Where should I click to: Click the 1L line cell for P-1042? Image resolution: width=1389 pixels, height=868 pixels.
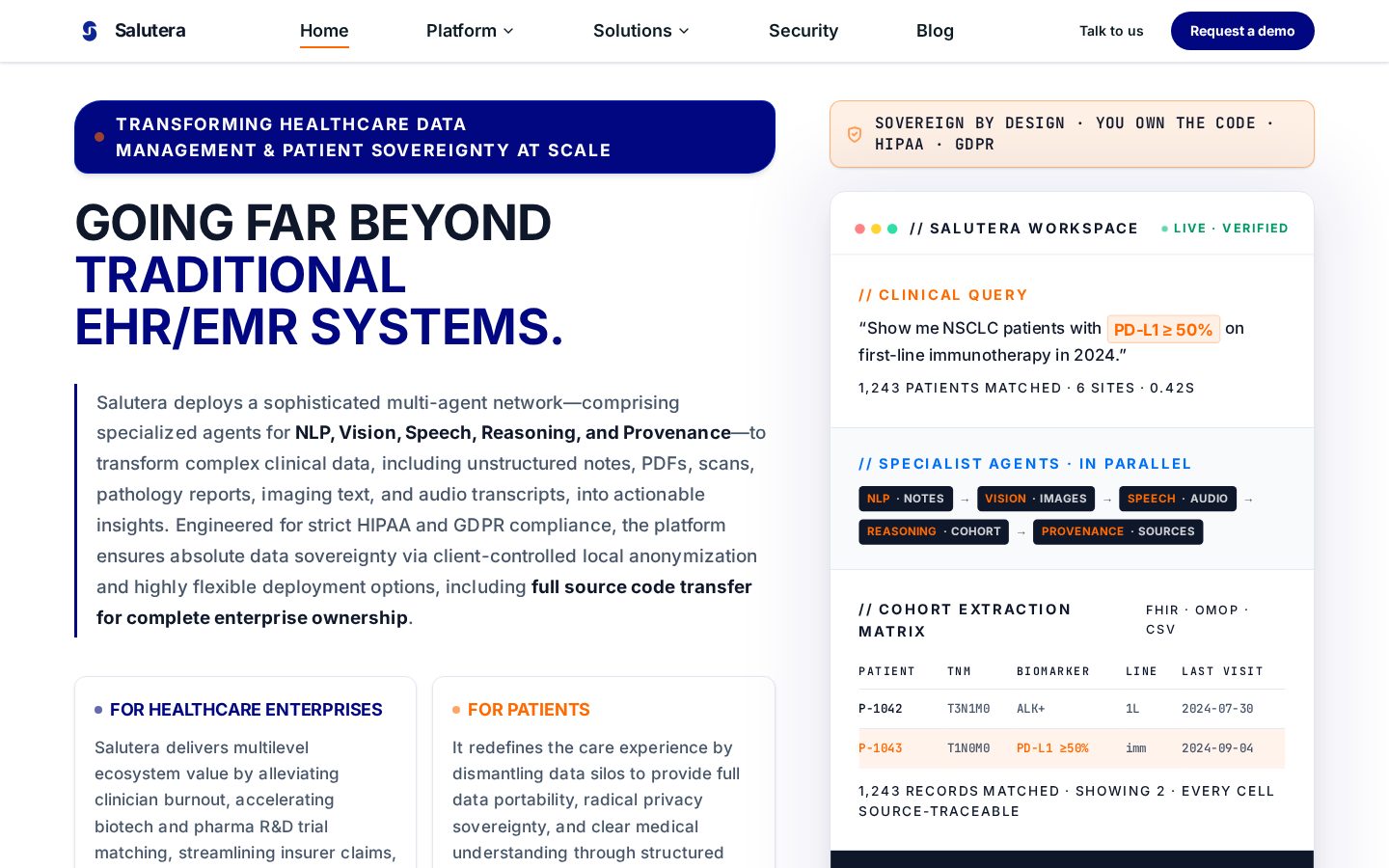click(x=1132, y=709)
